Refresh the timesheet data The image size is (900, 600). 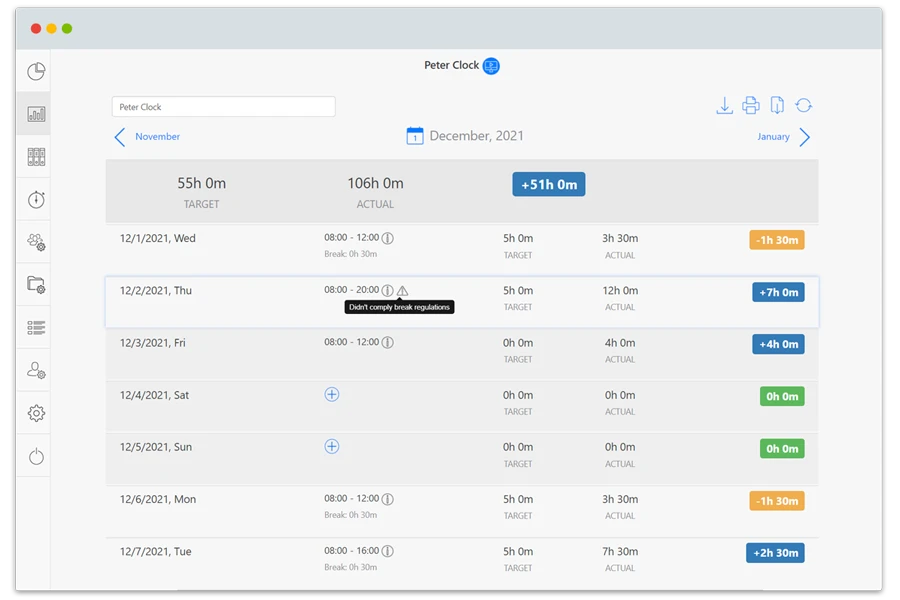click(805, 105)
